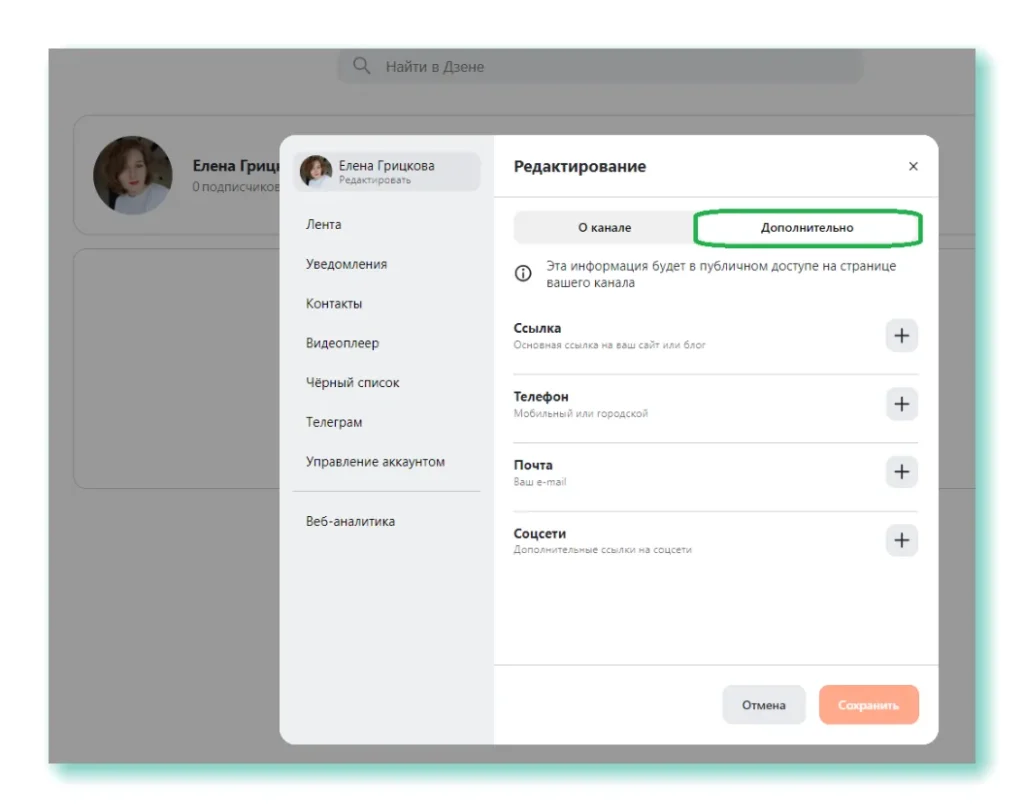Screen dimensions: 1024x812
Task: Switch to the О канале tab
Action: tap(604, 228)
